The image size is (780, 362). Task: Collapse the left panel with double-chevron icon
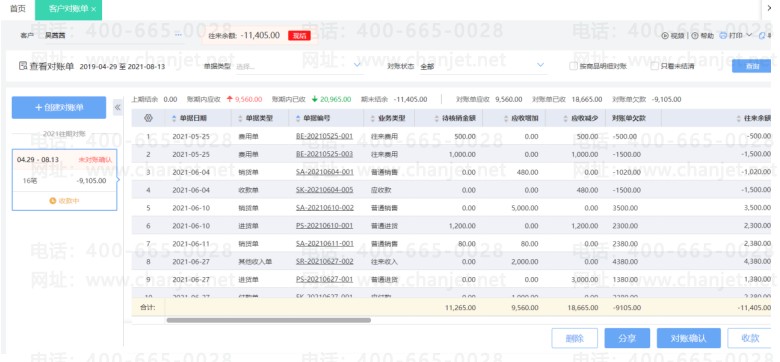coord(117,107)
